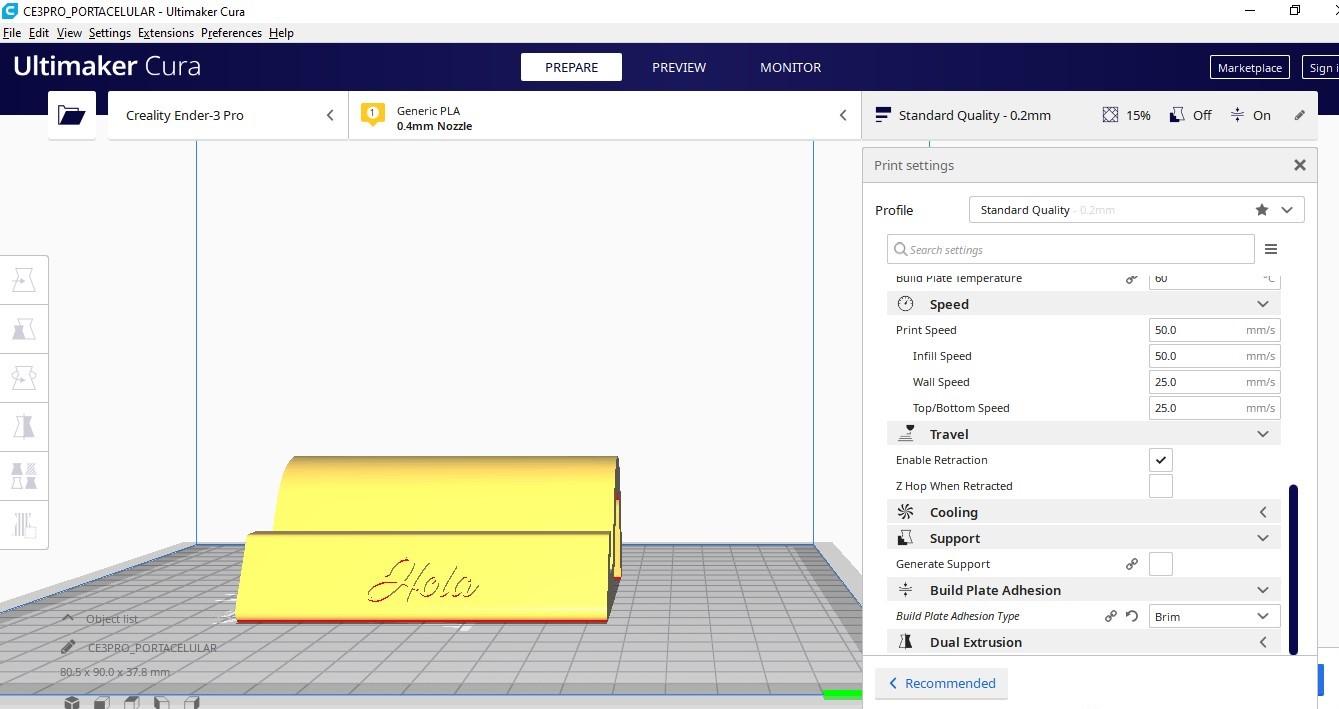Click link icon beside Generate Support

point(1131,564)
